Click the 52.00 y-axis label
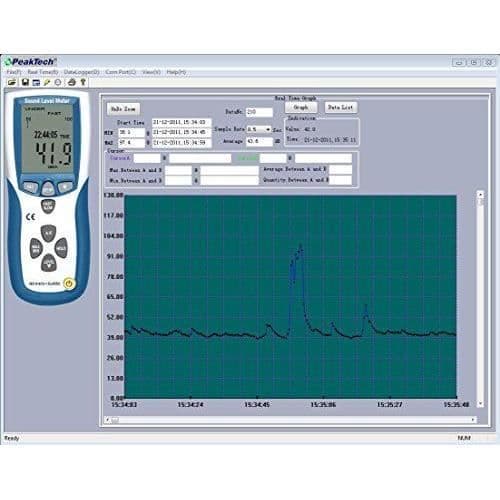Image resolution: width=500 pixels, height=500 pixels. (115, 317)
